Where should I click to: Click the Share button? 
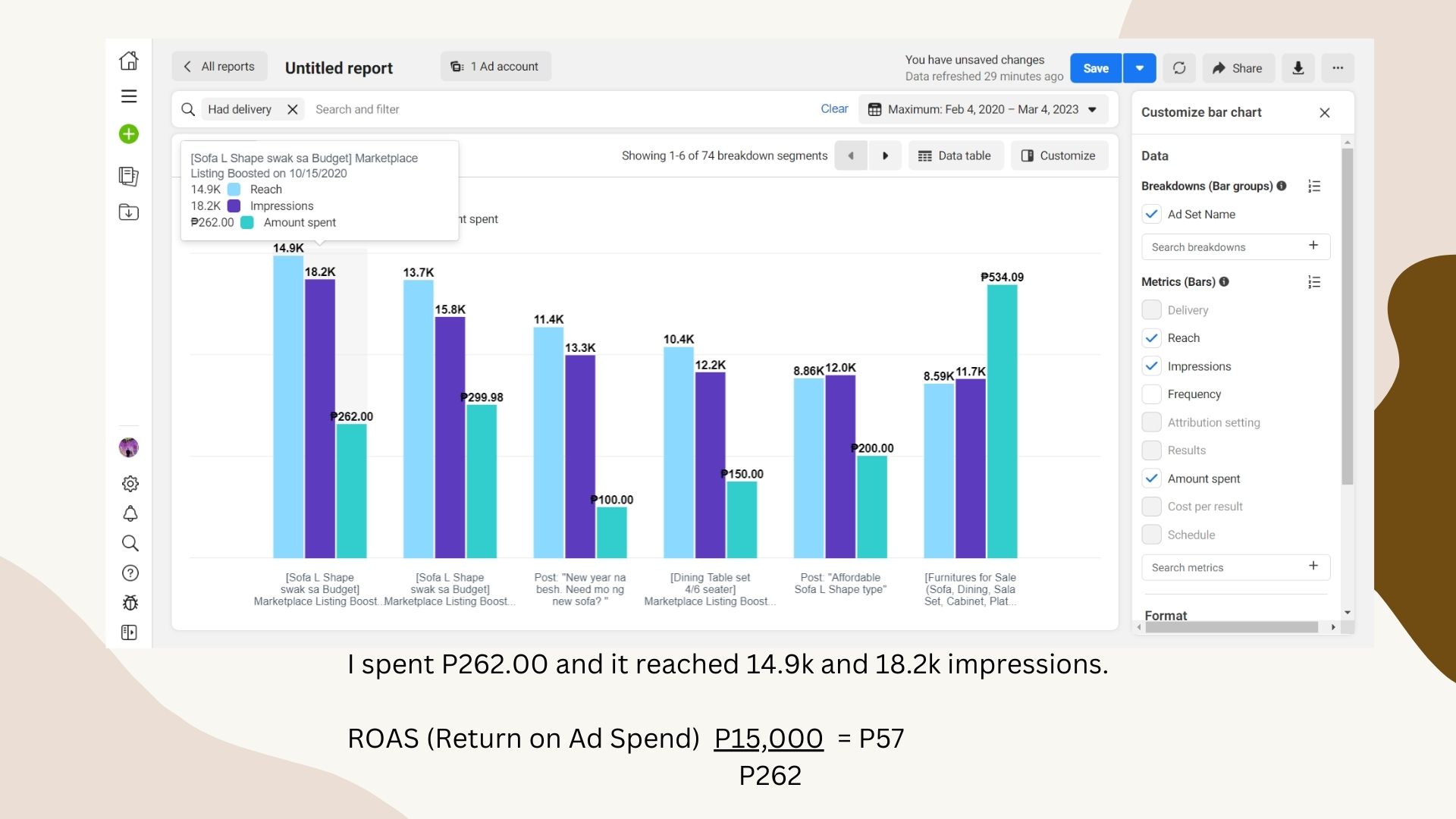tap(1238, 68)
